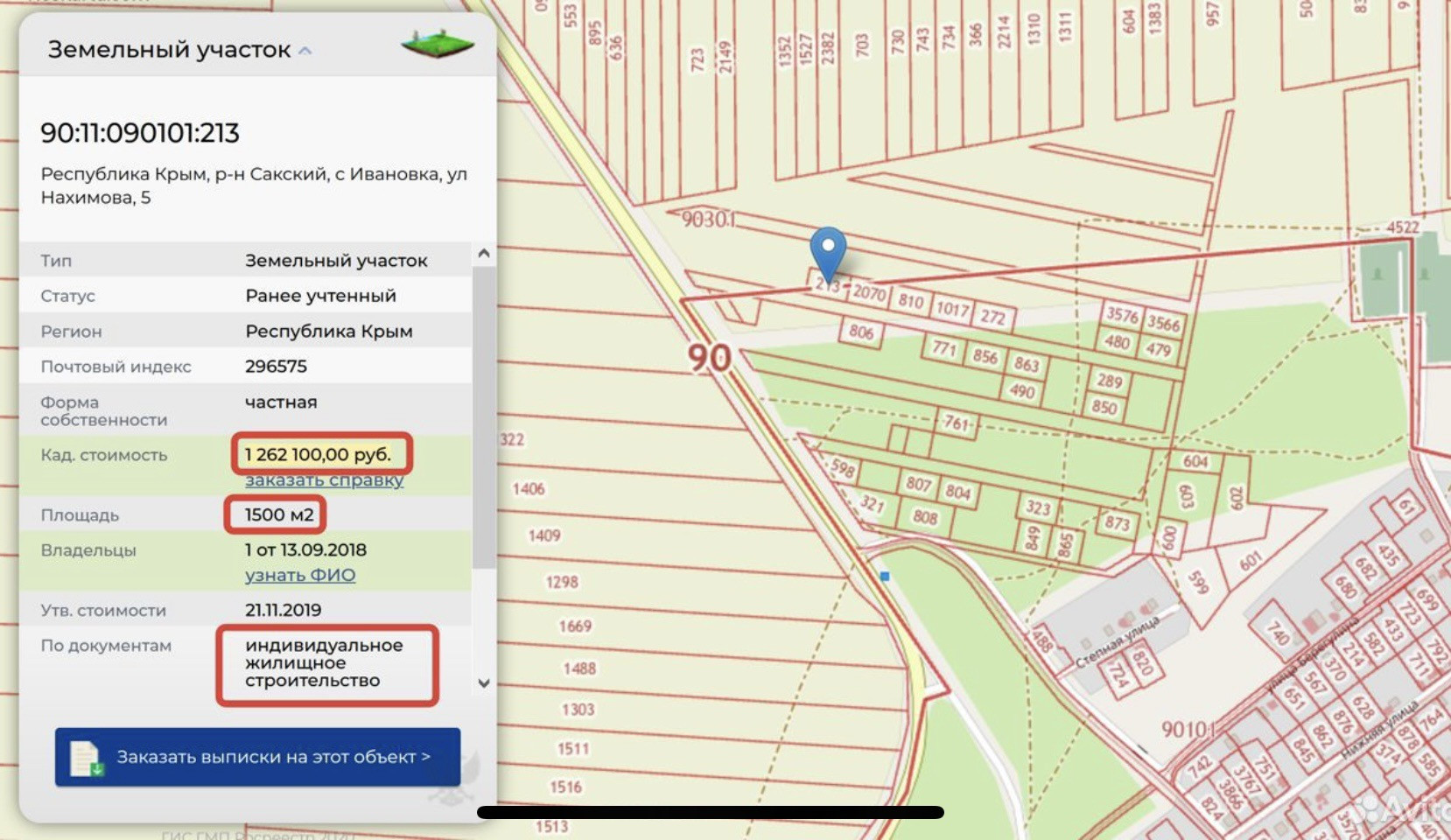Viewport: 1451px width, 840px height.
Task: Open the узнать ФИО owner link
Action: 300,576
